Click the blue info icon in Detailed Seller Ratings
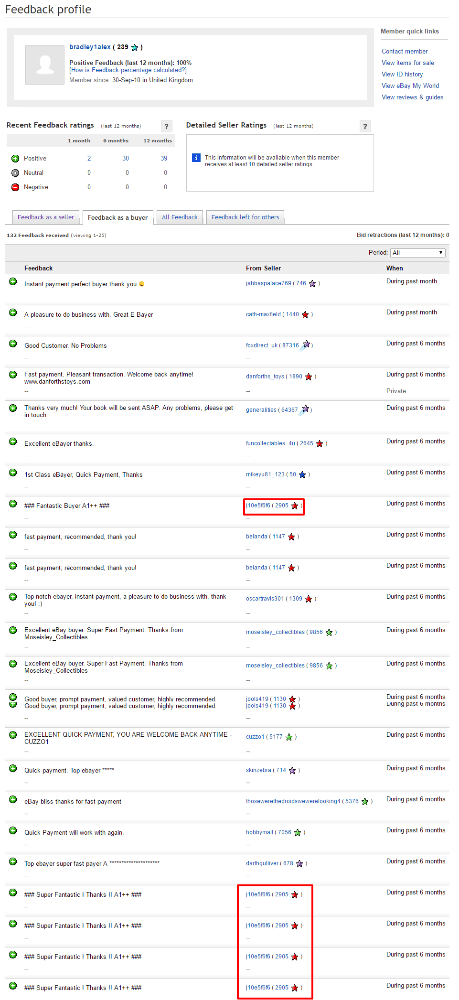 pyautogui.click(x=197, y=157)
